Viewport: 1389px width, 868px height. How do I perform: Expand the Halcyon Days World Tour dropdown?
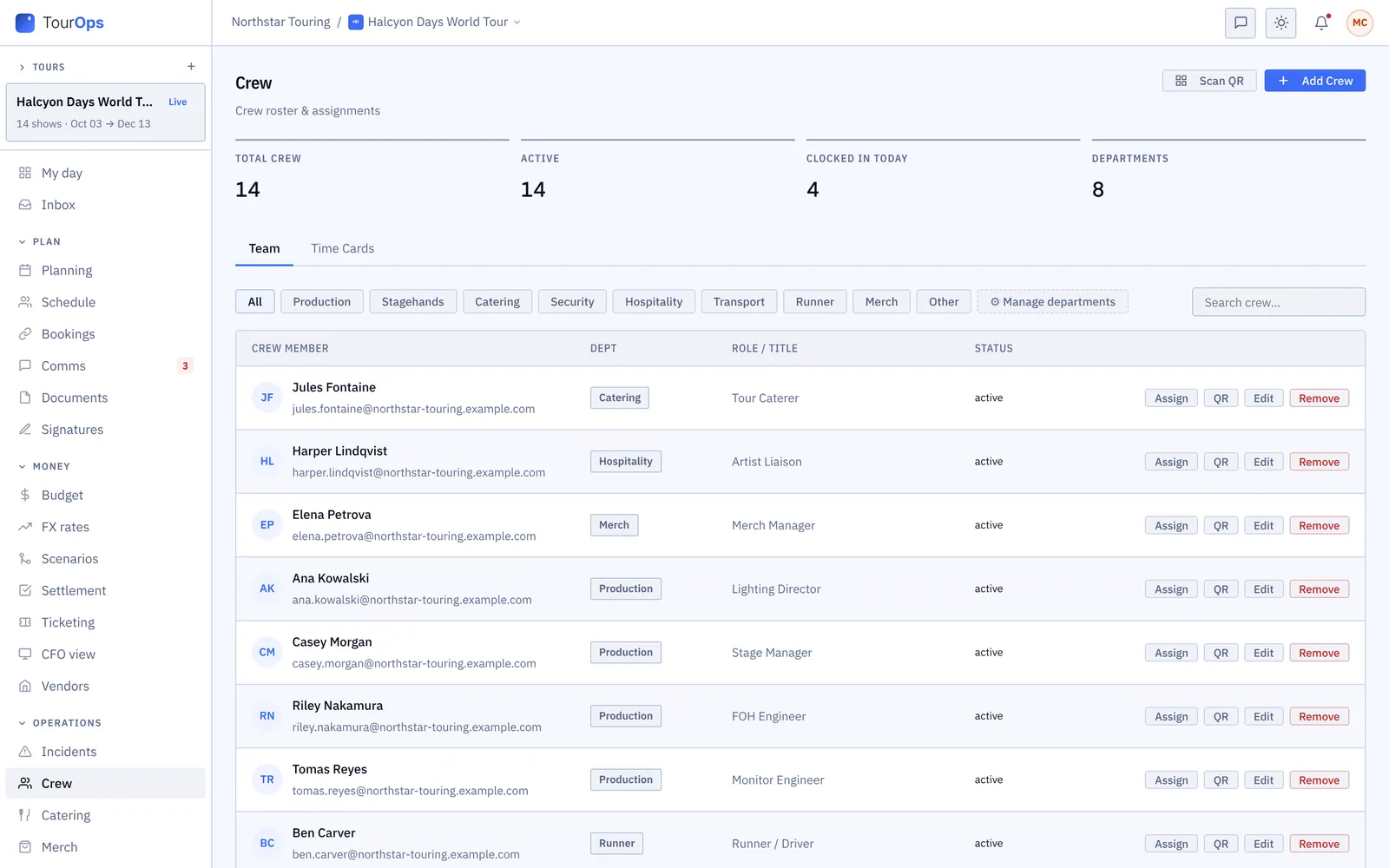(435, 22)
